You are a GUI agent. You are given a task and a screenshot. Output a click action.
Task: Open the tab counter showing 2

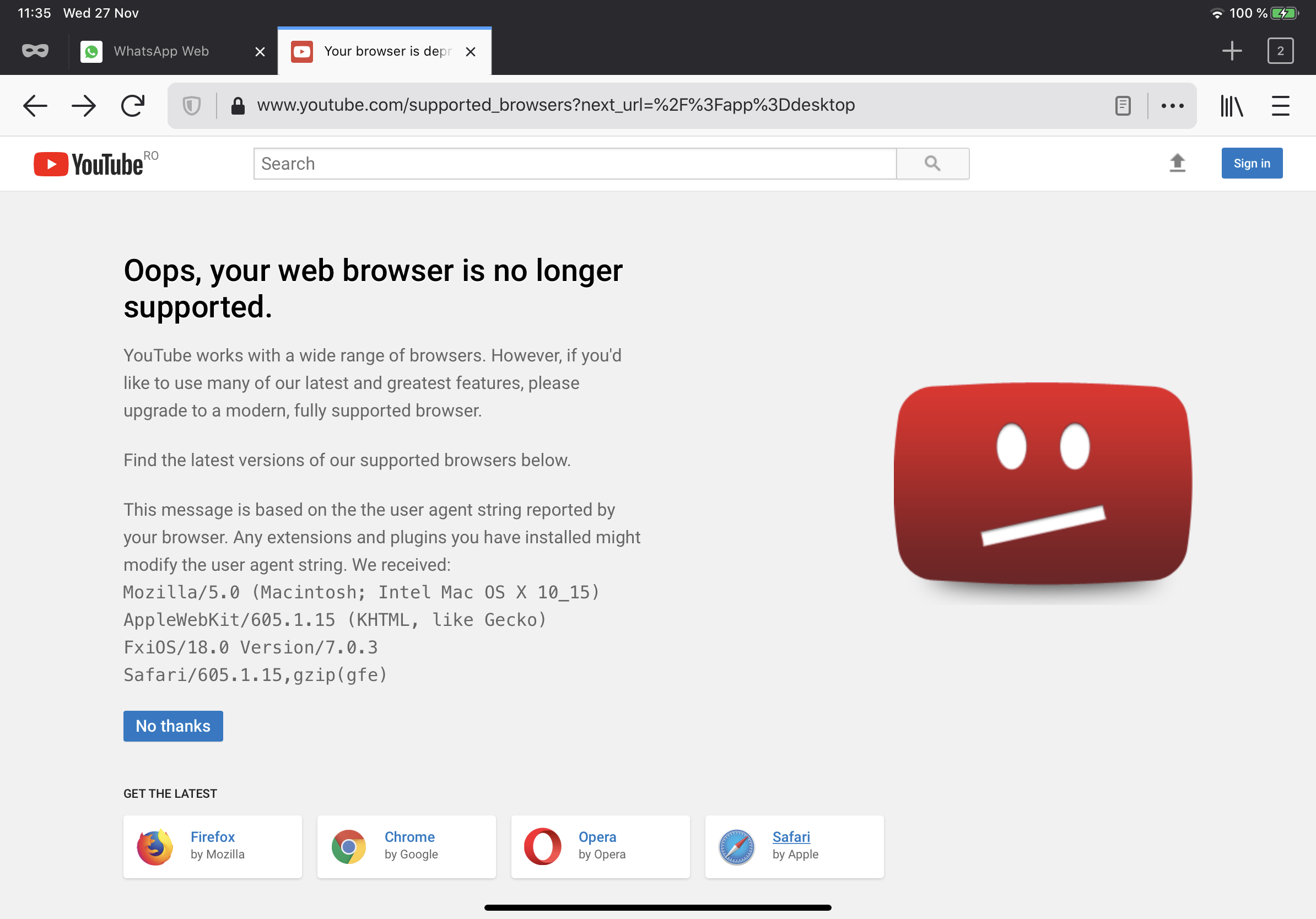coord(1280,51)
